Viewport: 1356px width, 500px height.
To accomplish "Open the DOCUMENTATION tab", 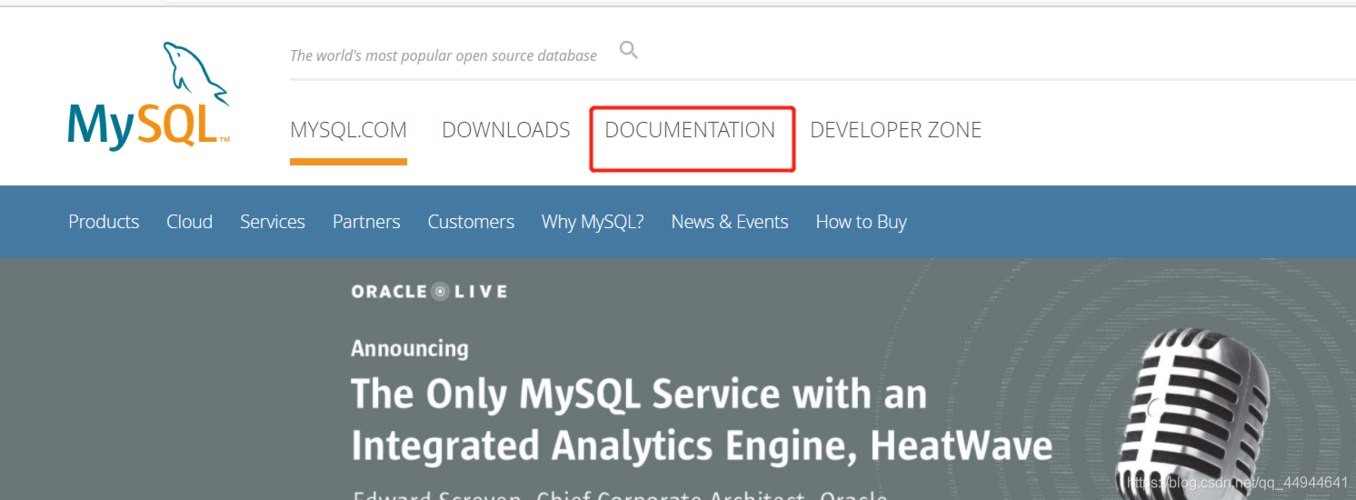I will [690, 130].
